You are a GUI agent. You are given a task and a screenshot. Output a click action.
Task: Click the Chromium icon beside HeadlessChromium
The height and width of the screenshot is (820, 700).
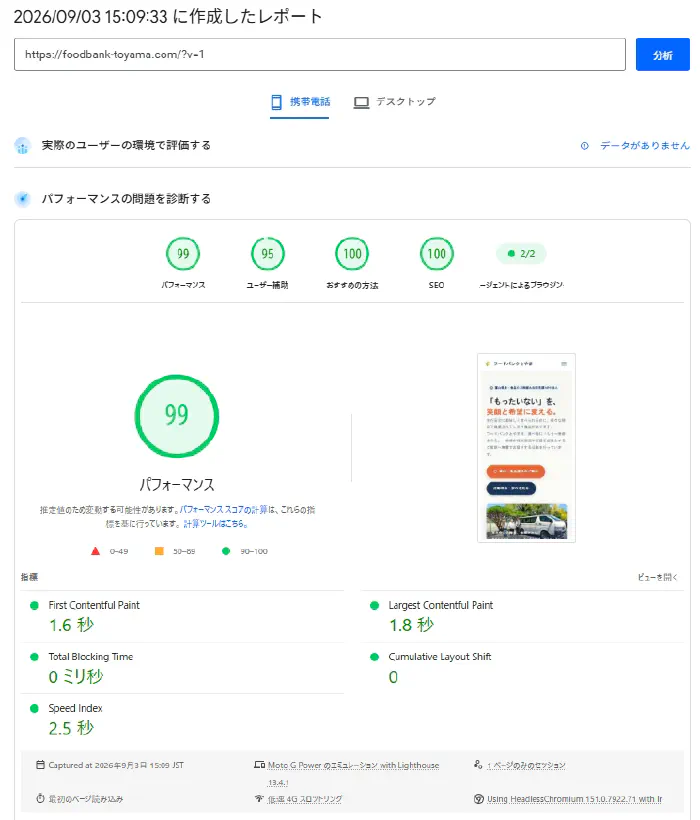(x=478, y=799)
